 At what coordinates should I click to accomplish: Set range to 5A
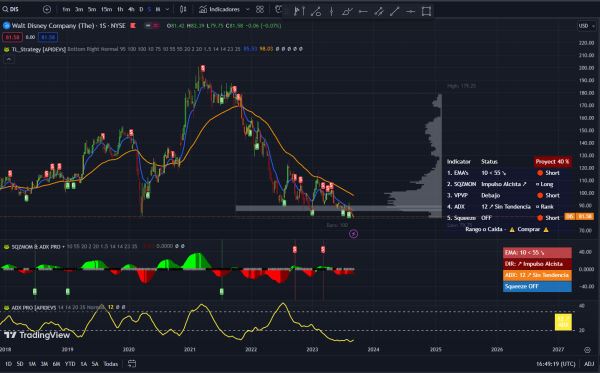click(x=95, y=364)
